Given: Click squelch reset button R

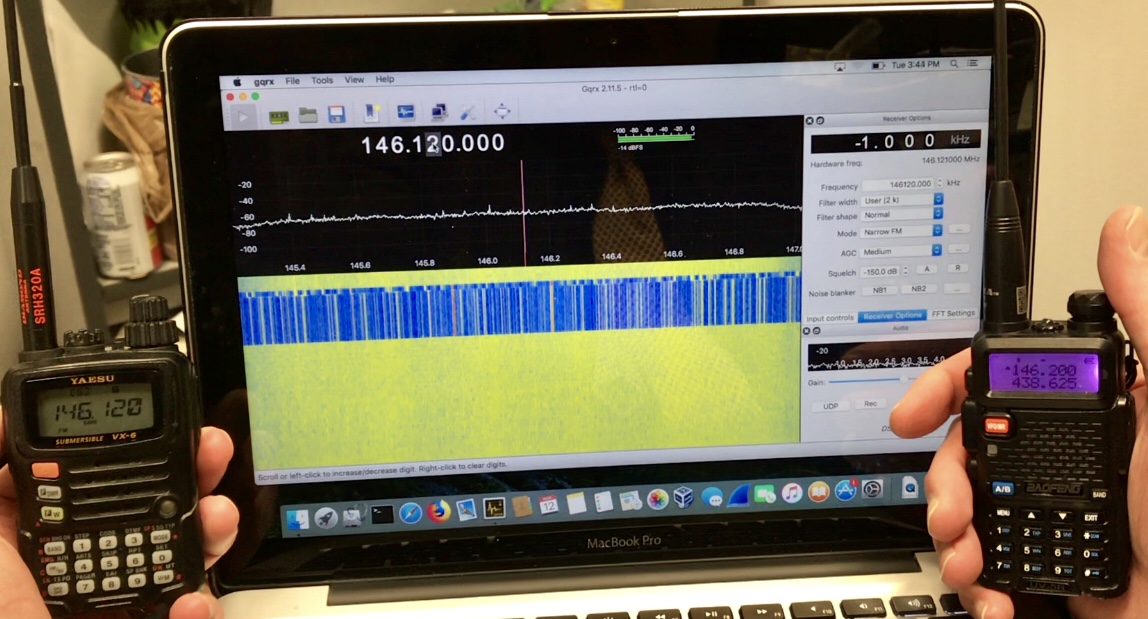Looking at the screenshot, I should (957, 268).
